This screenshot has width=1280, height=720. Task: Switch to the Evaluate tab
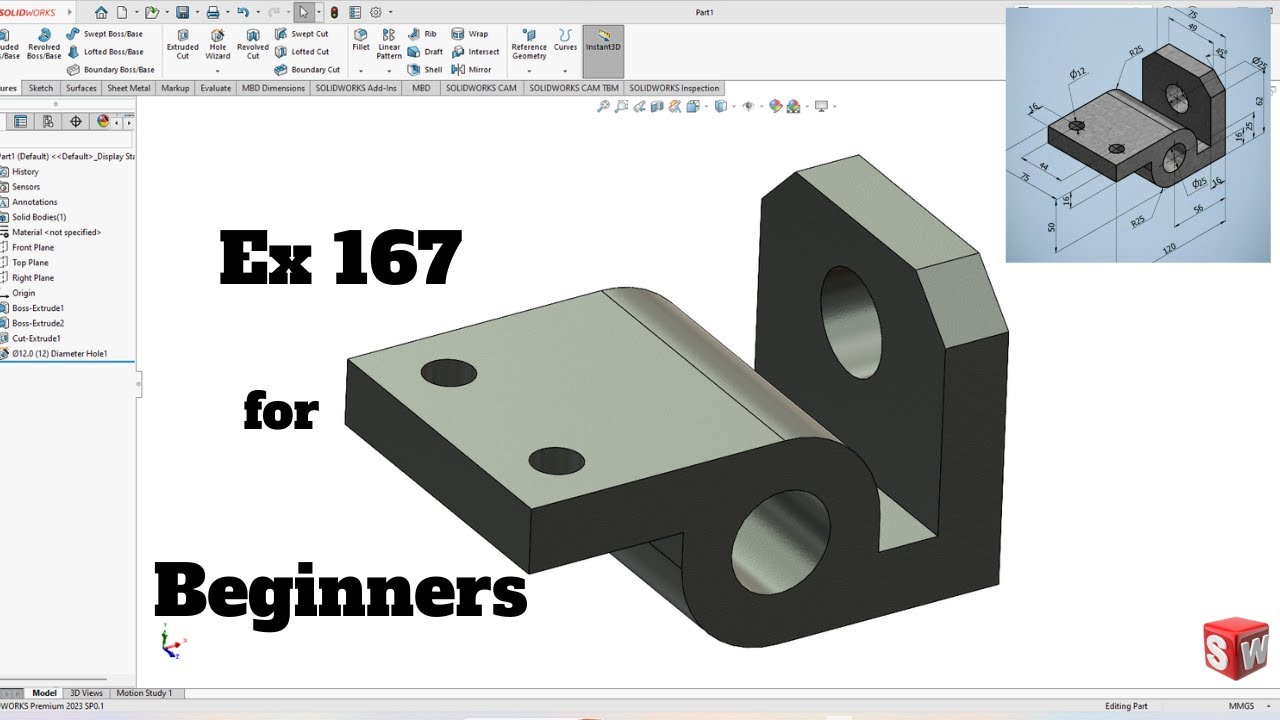215,88
